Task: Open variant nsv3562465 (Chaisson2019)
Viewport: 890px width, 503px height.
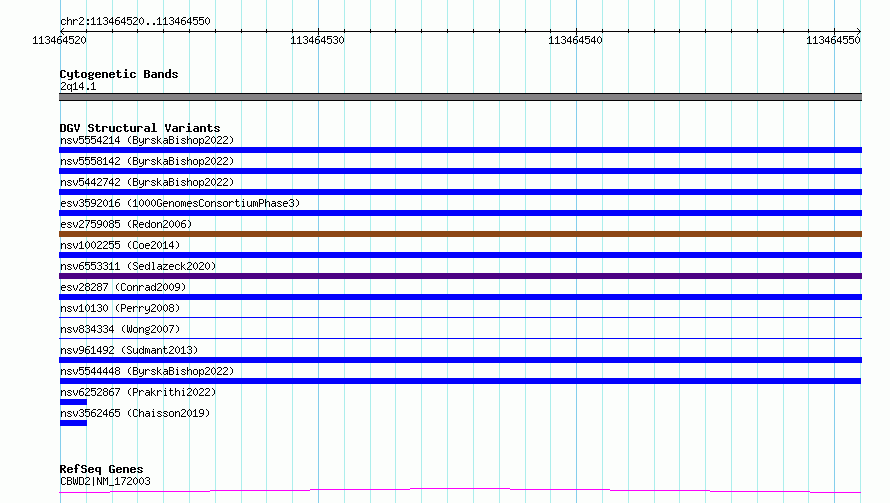Action: [x=135, y=413]
